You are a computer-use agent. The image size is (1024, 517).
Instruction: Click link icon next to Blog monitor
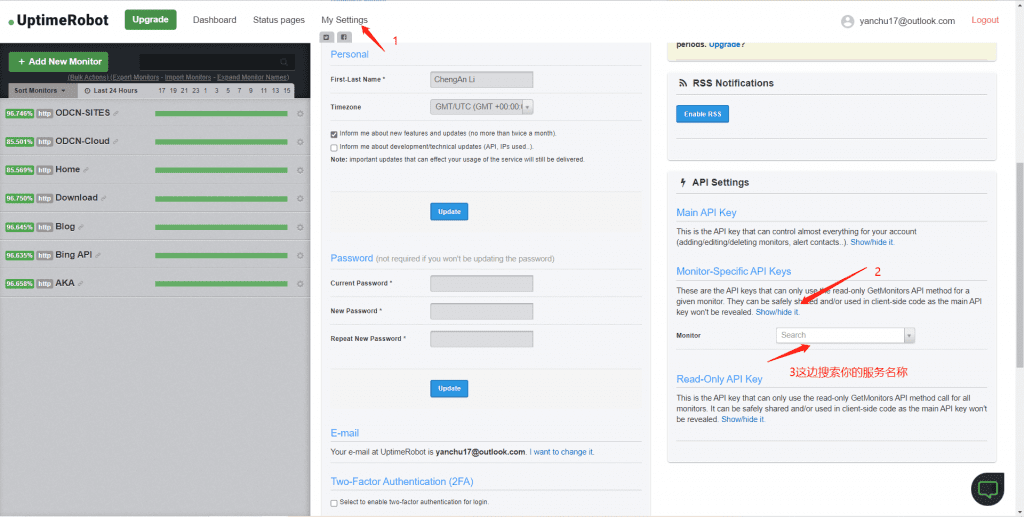[x=80, y=227]
